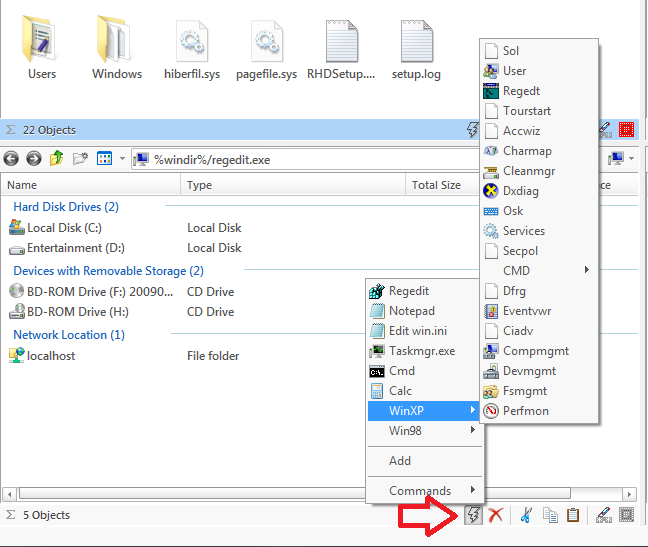
Task: Click the copy icon in bottom toolbar
Action: tap(550, 515)
